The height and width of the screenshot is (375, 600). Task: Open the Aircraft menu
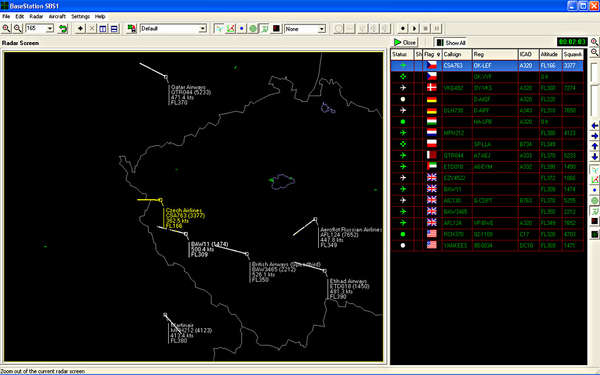click(57, 16)
